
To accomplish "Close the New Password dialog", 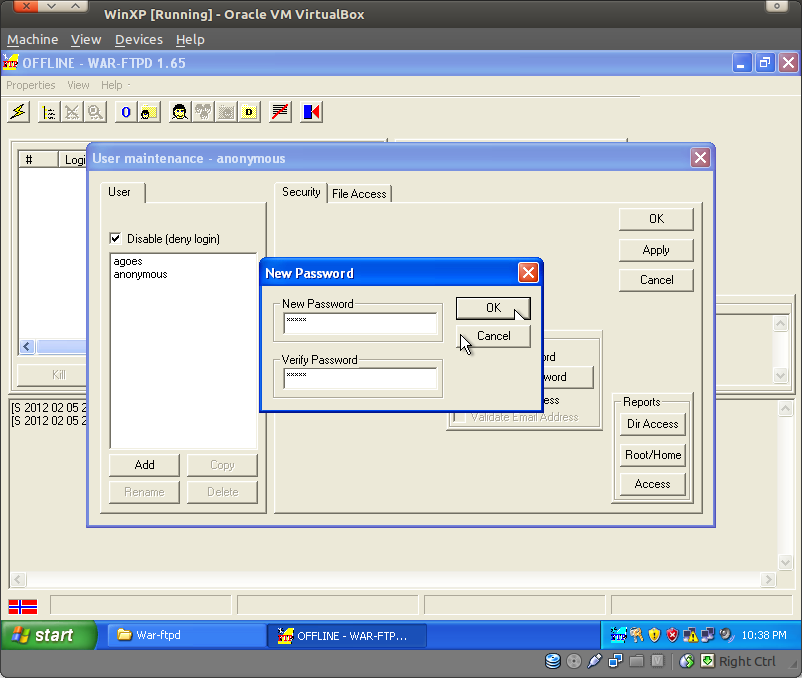I will tap(528, 273).
